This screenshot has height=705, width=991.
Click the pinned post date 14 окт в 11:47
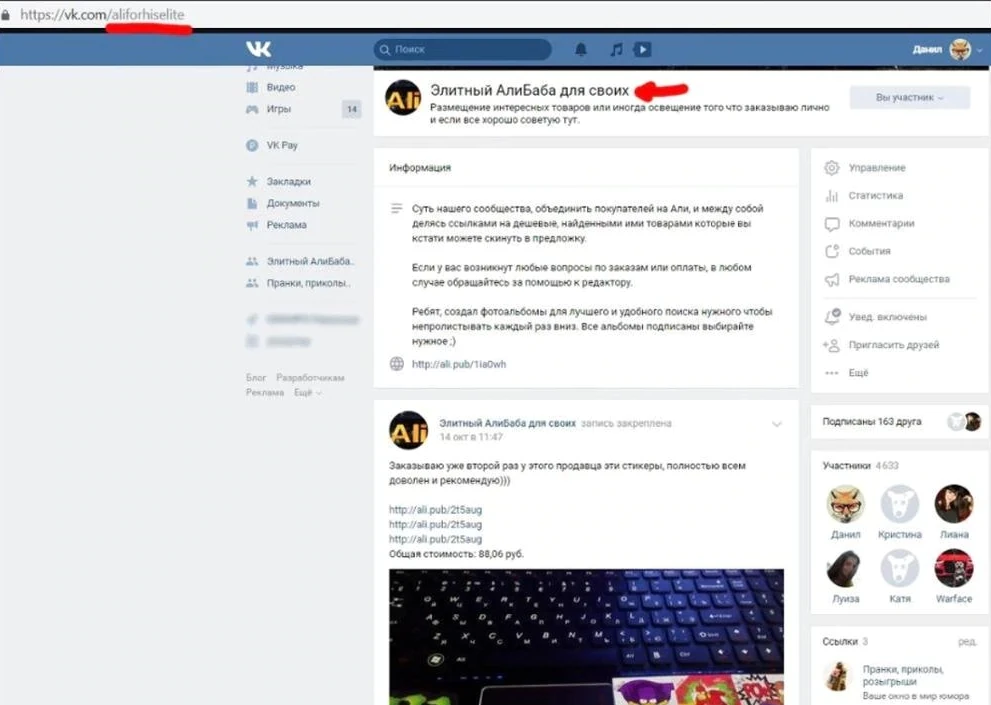tap(471, 437)
